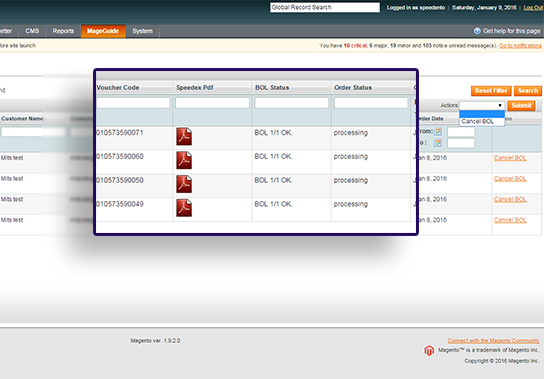
Task: Sort by BOL Status column header
Action: click(x=272, y=87)
